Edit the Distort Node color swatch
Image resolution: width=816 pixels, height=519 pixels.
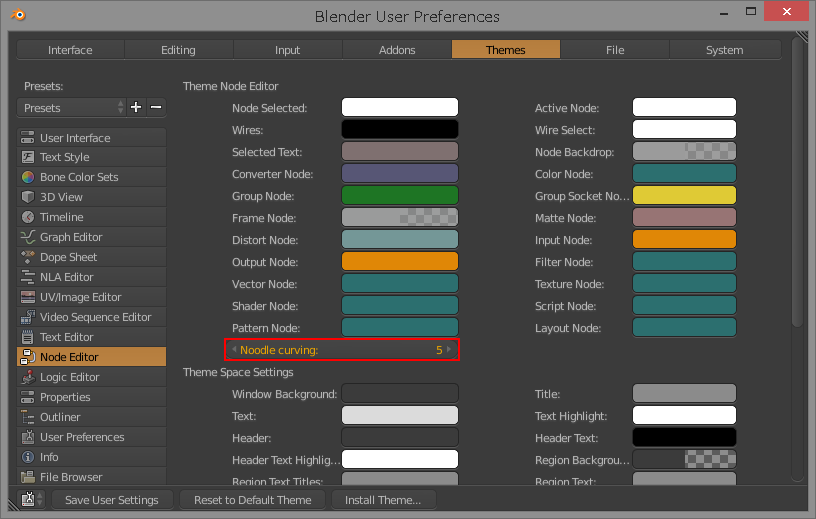pos(400,239)
